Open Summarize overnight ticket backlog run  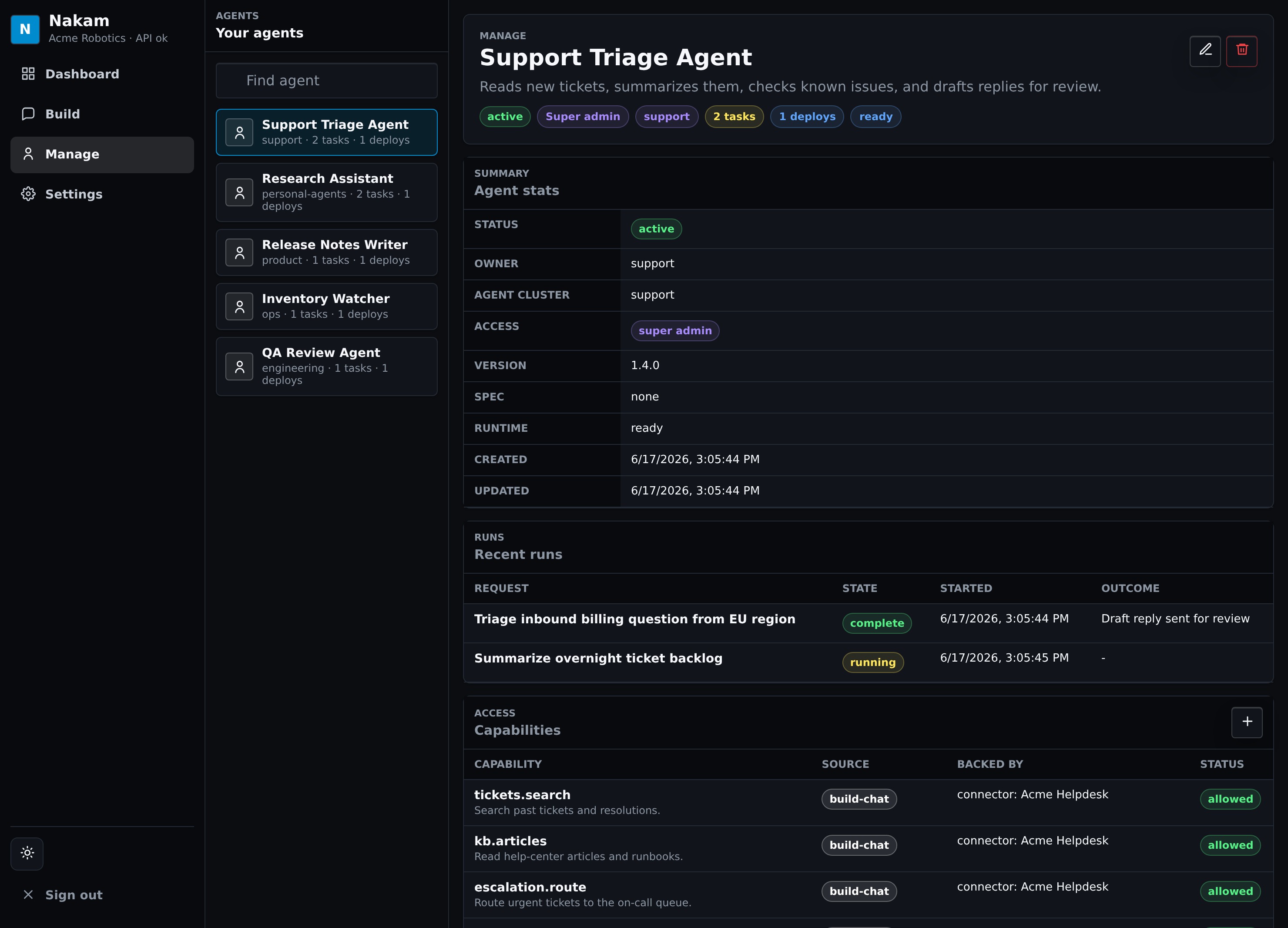pyautogui.click(x=598, y=658)
